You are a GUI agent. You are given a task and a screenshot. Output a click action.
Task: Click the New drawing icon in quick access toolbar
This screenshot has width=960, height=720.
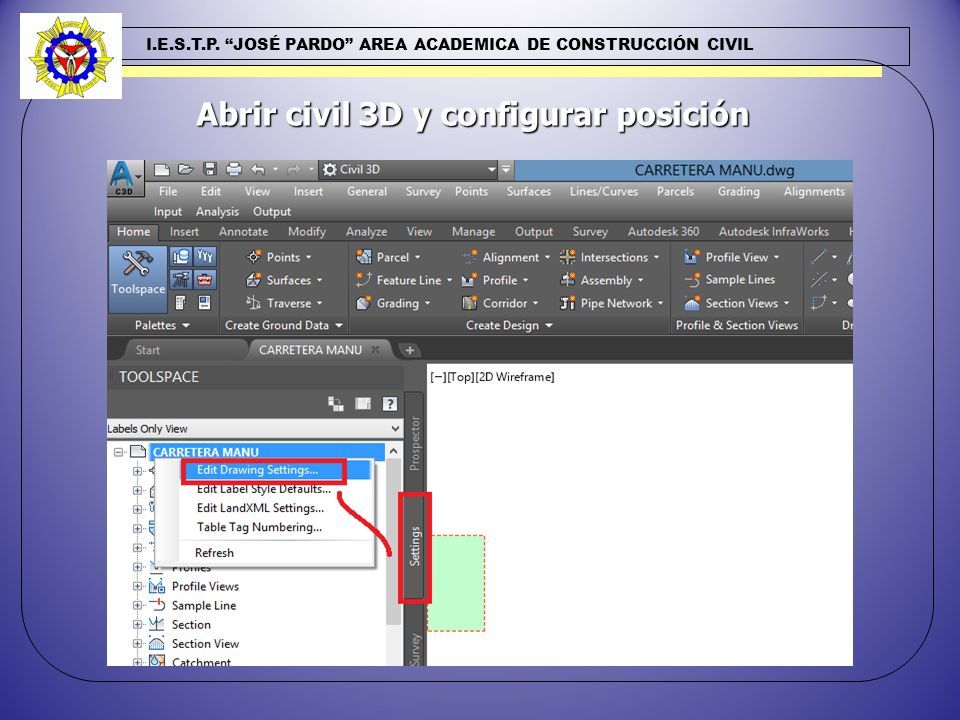162,170
